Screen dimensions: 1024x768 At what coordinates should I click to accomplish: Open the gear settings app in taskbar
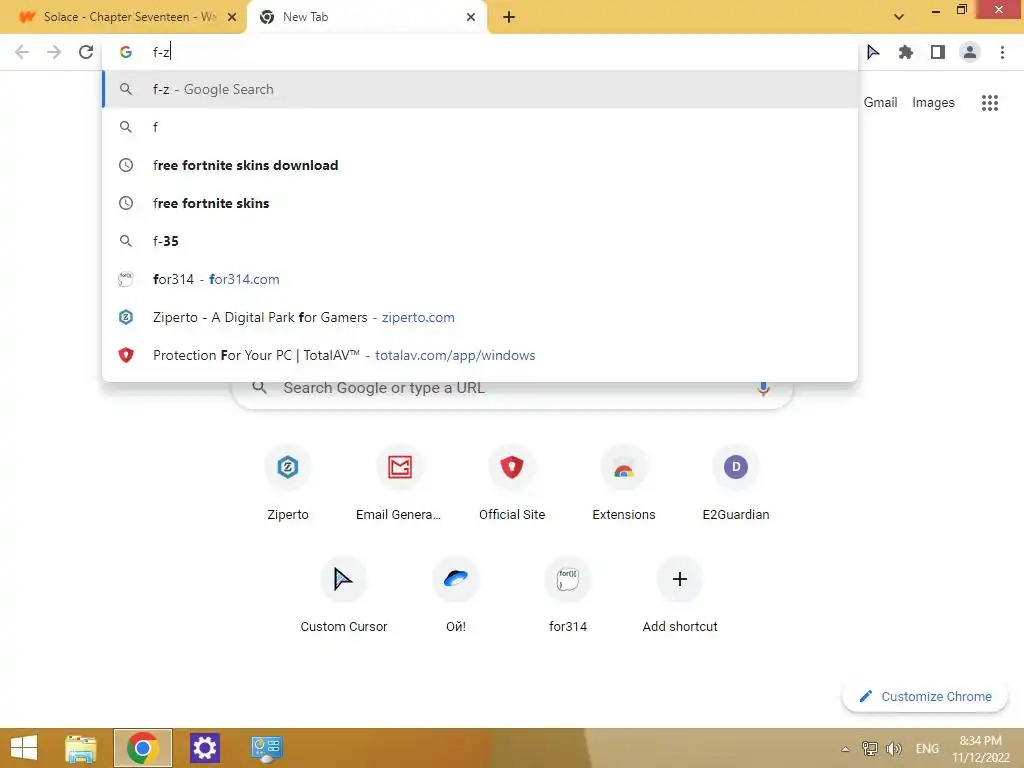(204, 748)
